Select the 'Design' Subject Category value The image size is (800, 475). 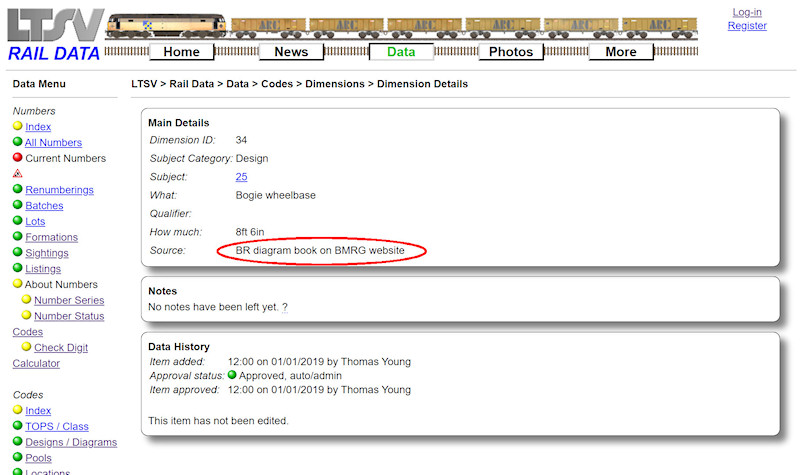252,159
